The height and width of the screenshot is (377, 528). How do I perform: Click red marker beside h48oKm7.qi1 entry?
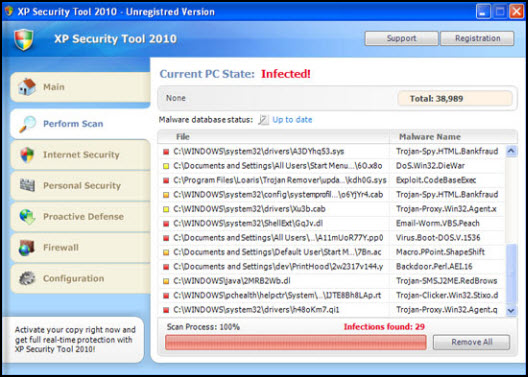pos(166,310)
